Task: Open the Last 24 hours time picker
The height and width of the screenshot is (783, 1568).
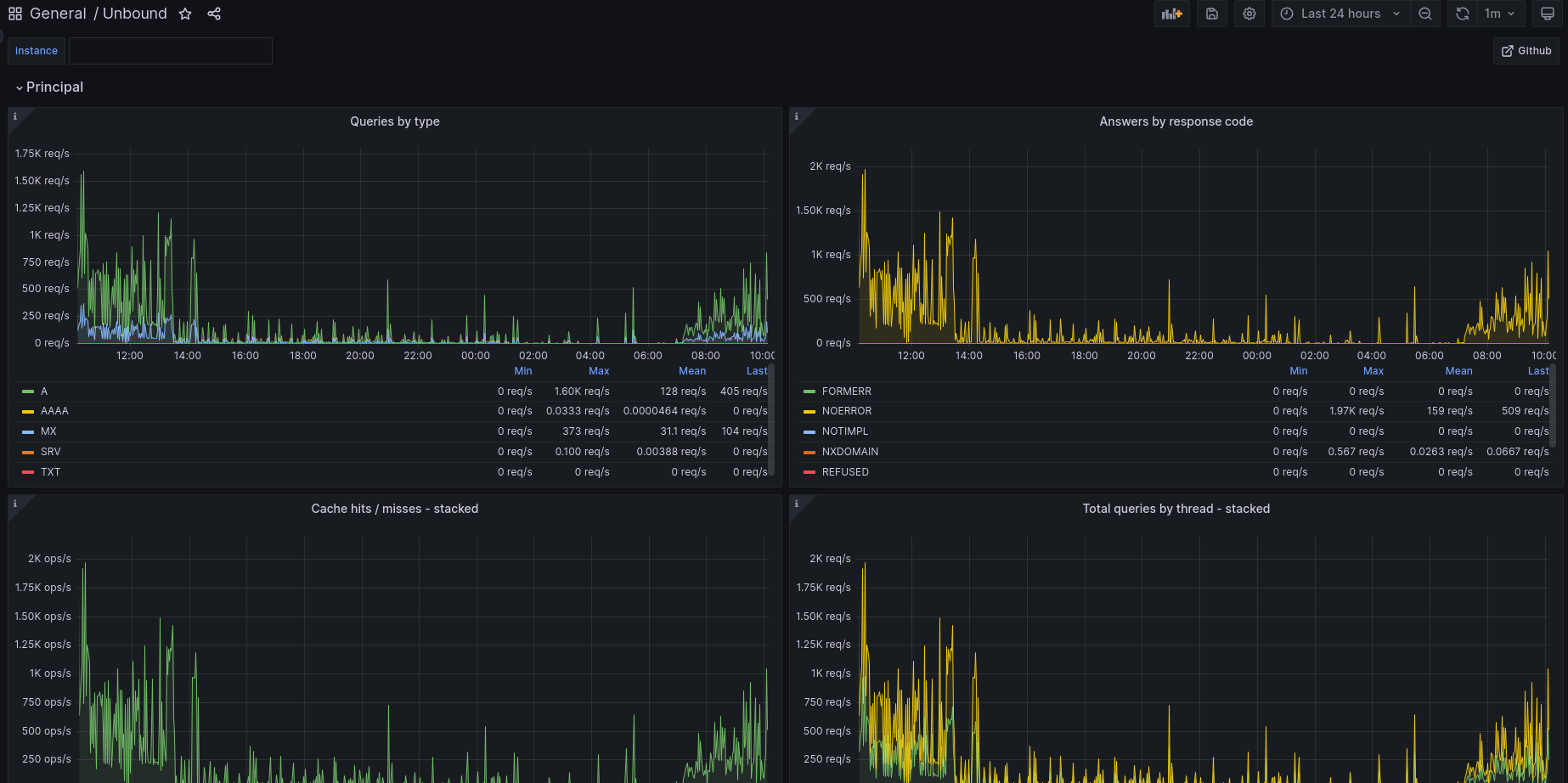Action: [x=1340, y=14]
